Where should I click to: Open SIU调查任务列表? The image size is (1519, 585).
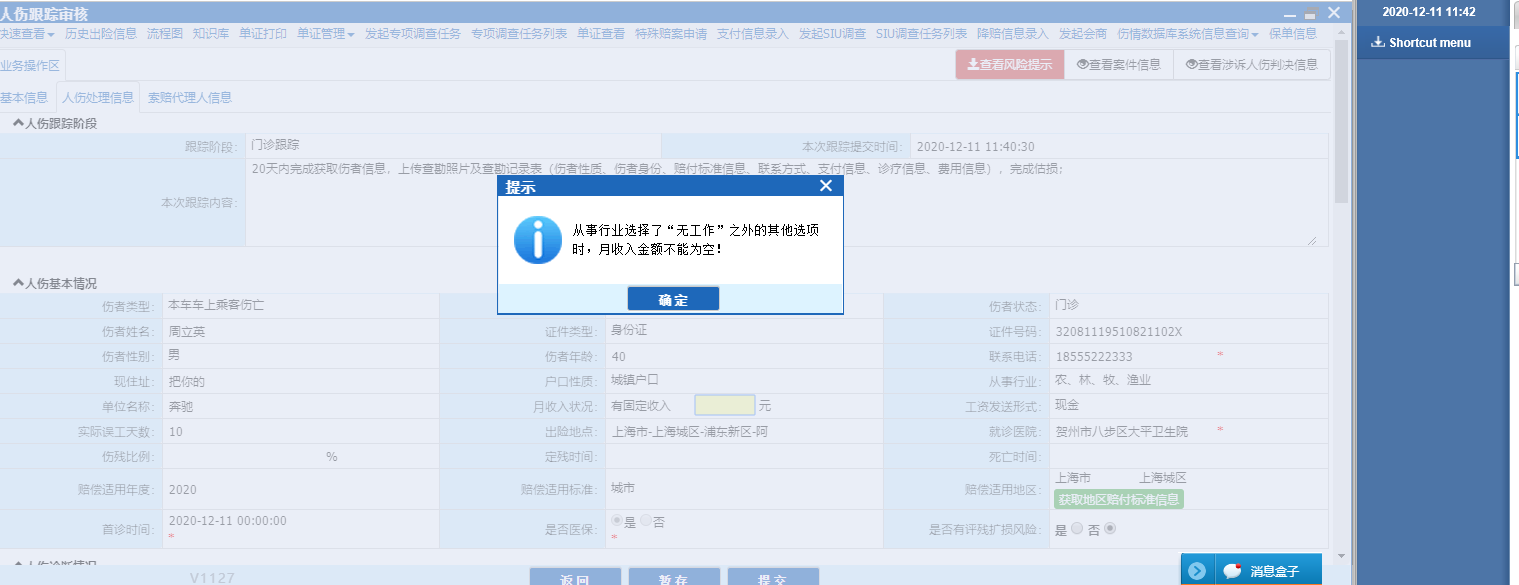pyautogui.click(x=921, y=33)
